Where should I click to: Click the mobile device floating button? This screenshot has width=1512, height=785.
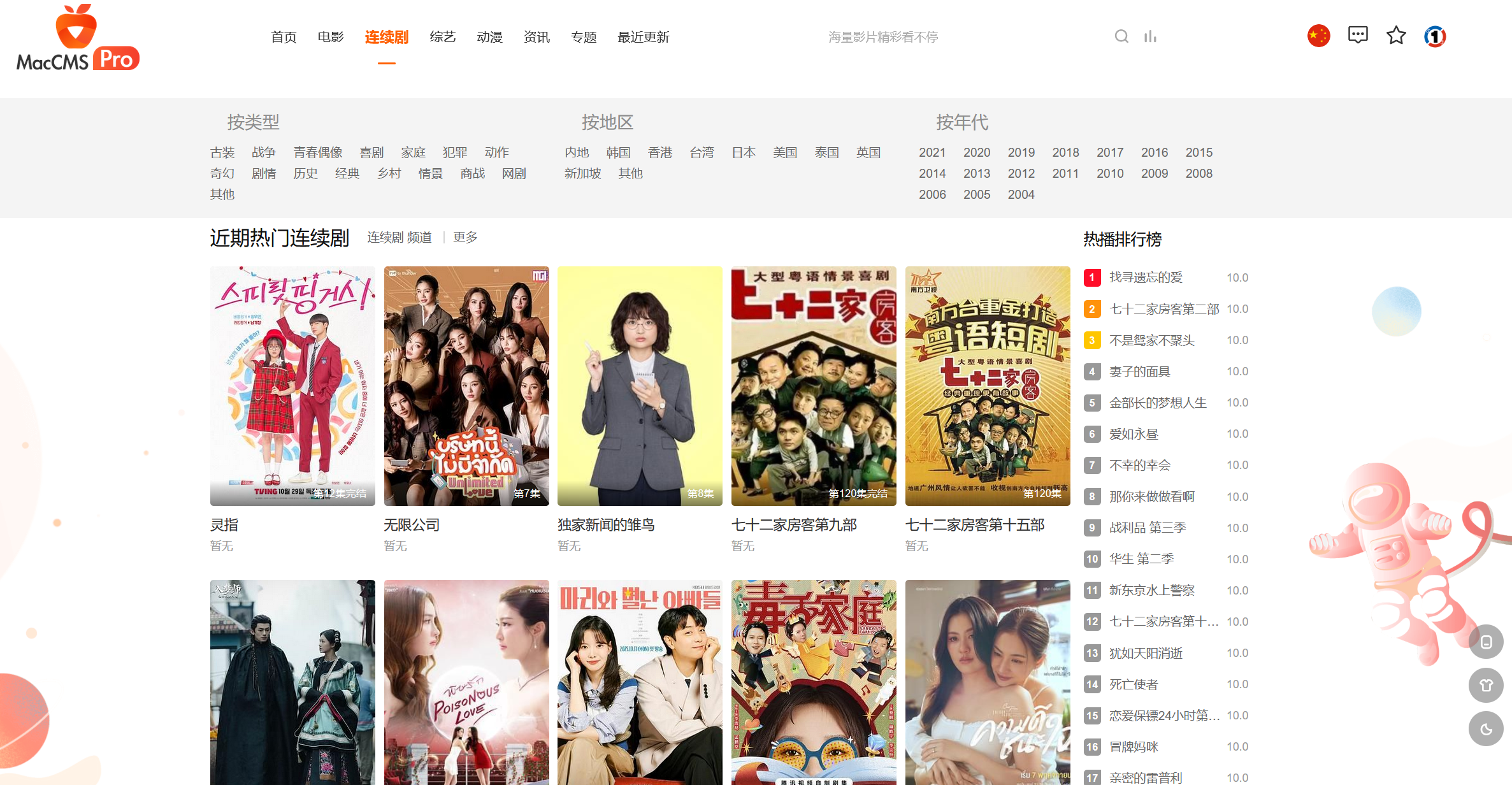(x=1486, y=642)
